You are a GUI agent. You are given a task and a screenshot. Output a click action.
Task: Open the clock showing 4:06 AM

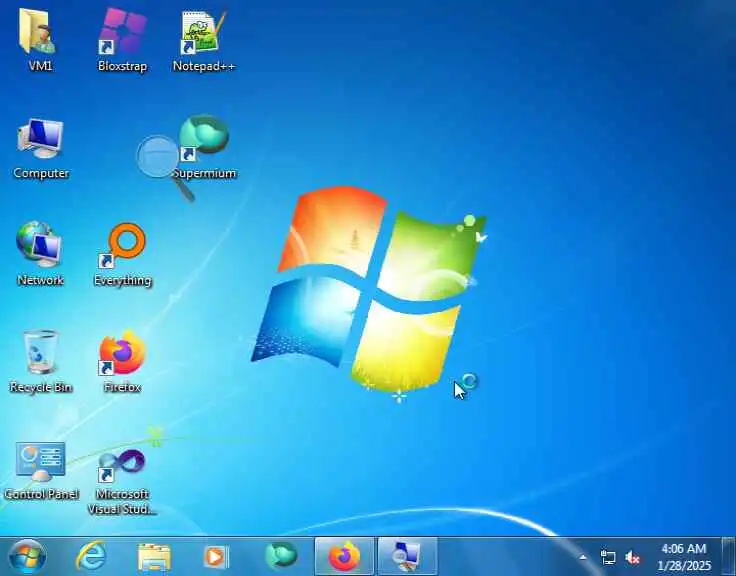[x=684, y=557]
